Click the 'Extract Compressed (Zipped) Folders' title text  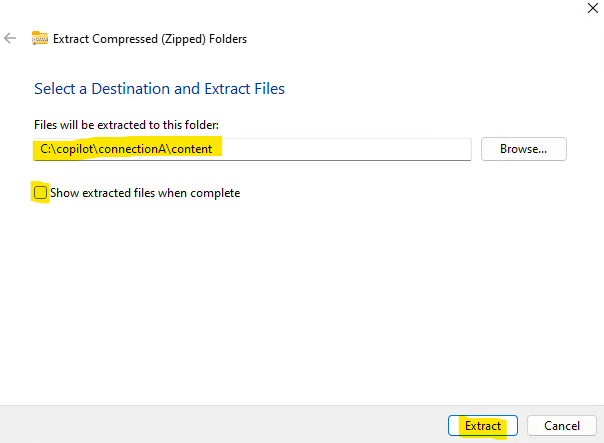(150, 39)
